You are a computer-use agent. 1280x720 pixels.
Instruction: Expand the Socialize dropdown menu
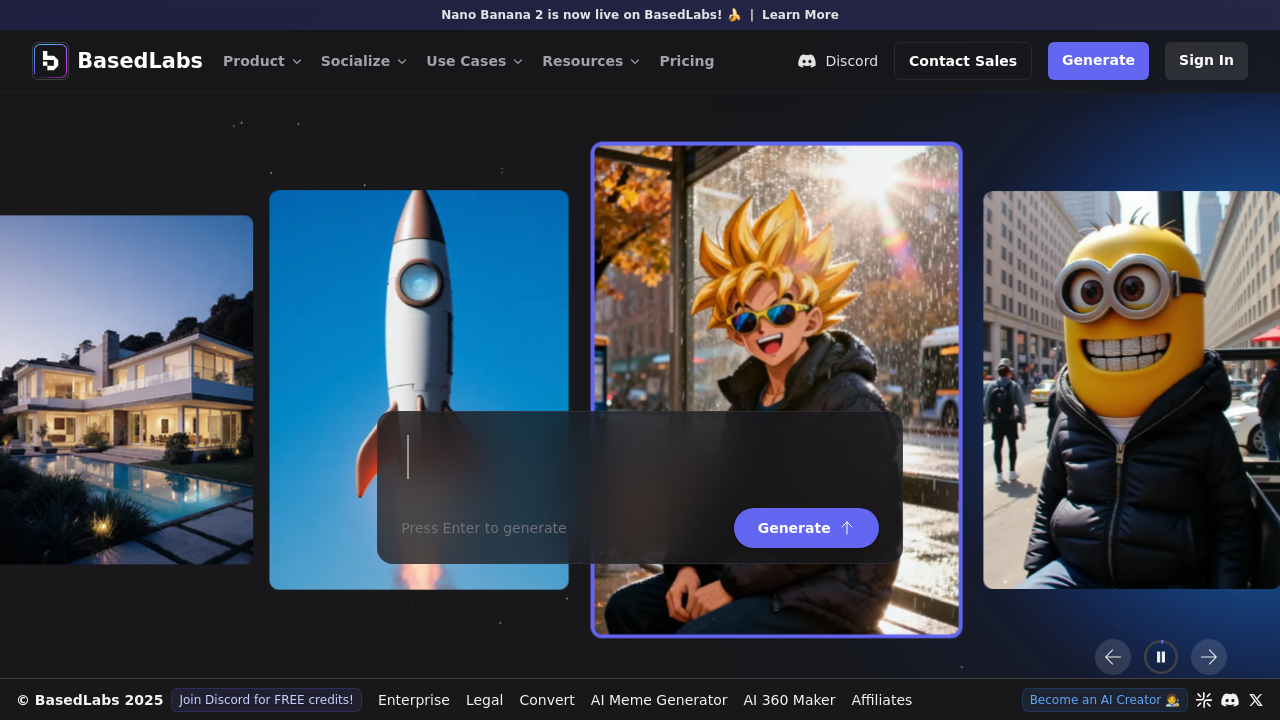pos(363,61)
